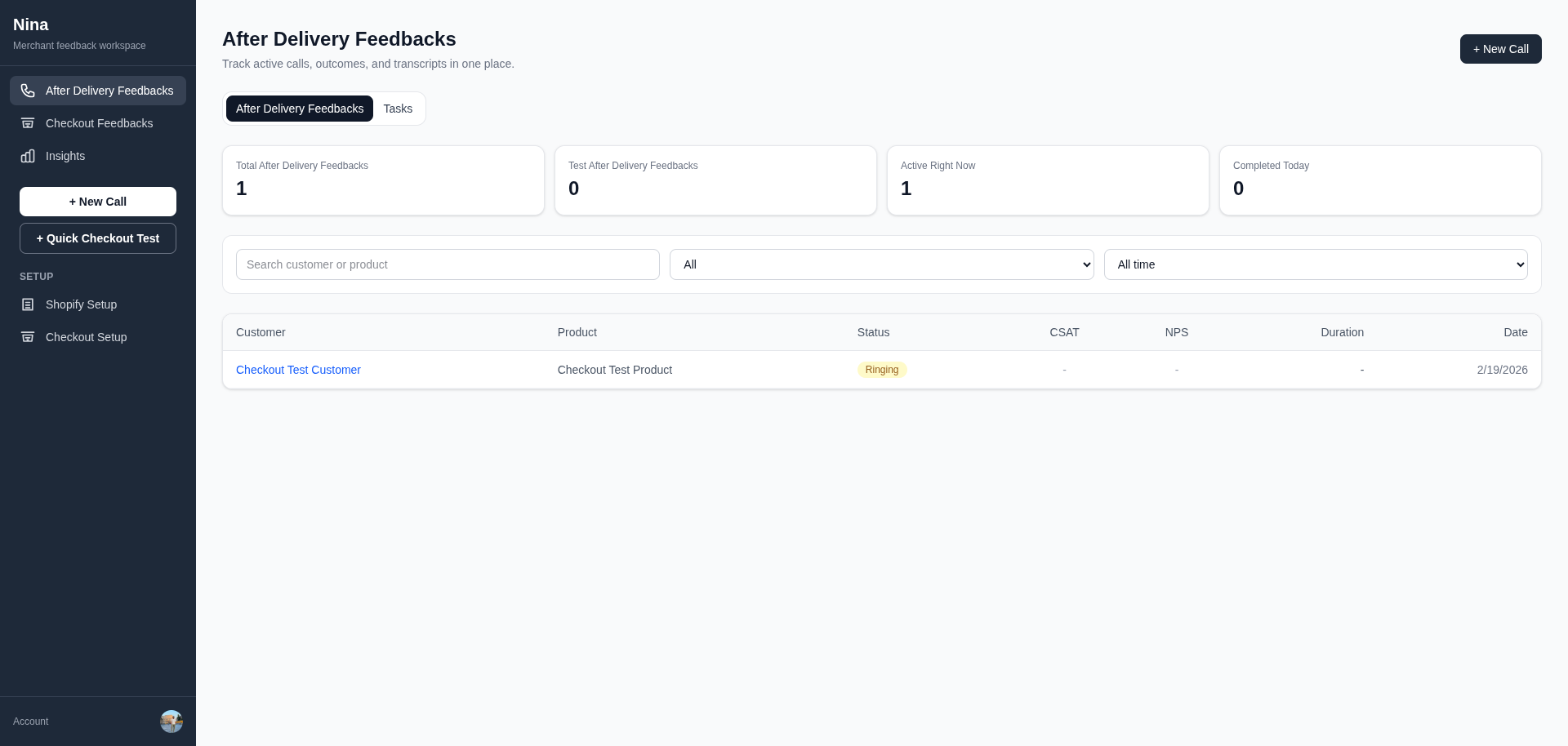Open the Checkout Test Customer link
1568x746 pixels.
(298, 370)
